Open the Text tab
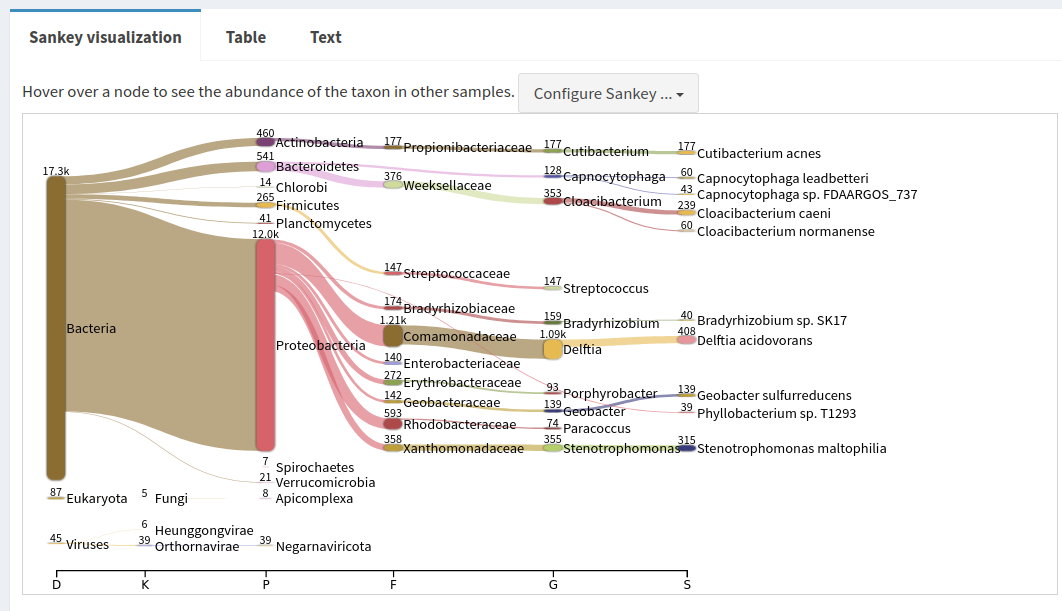 pyautogui.click(x=325, y=37)
